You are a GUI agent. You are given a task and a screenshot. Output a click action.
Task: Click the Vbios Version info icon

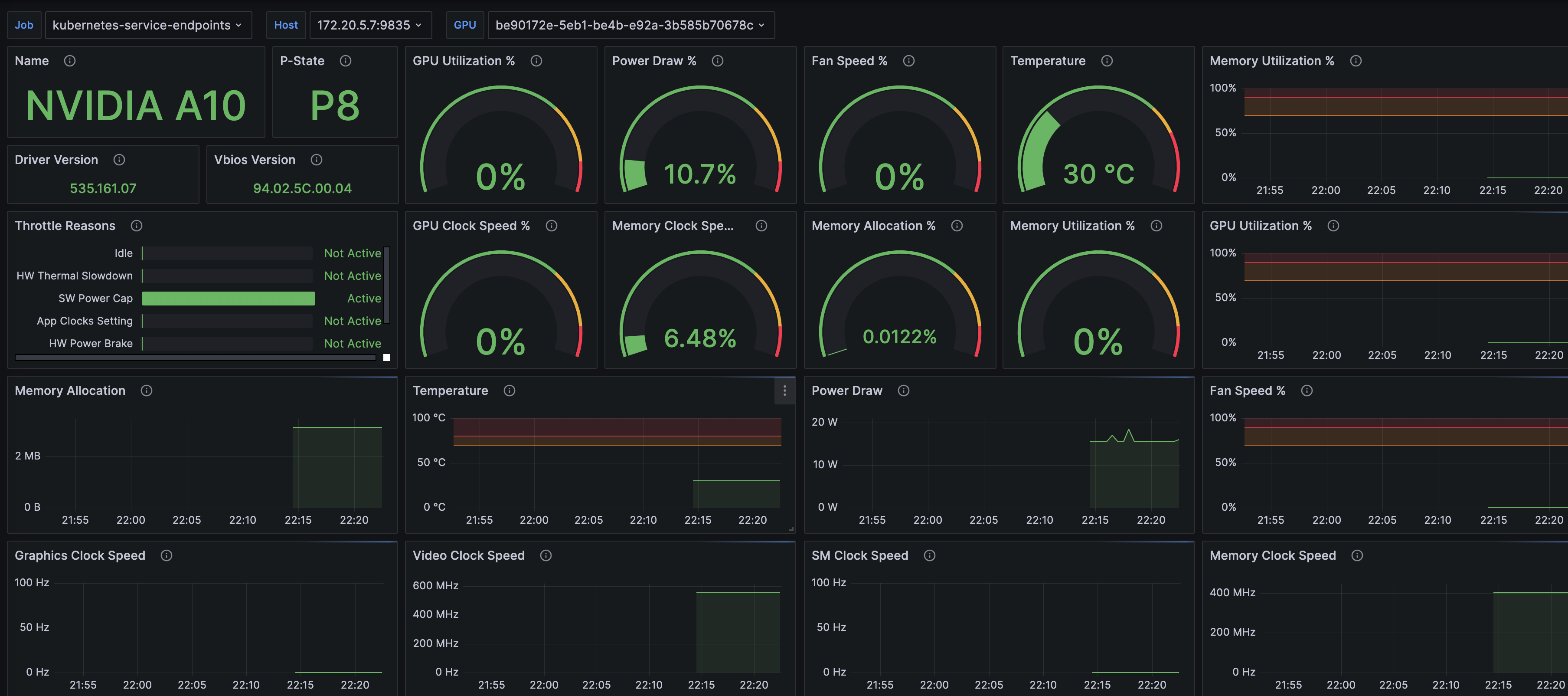317,160
